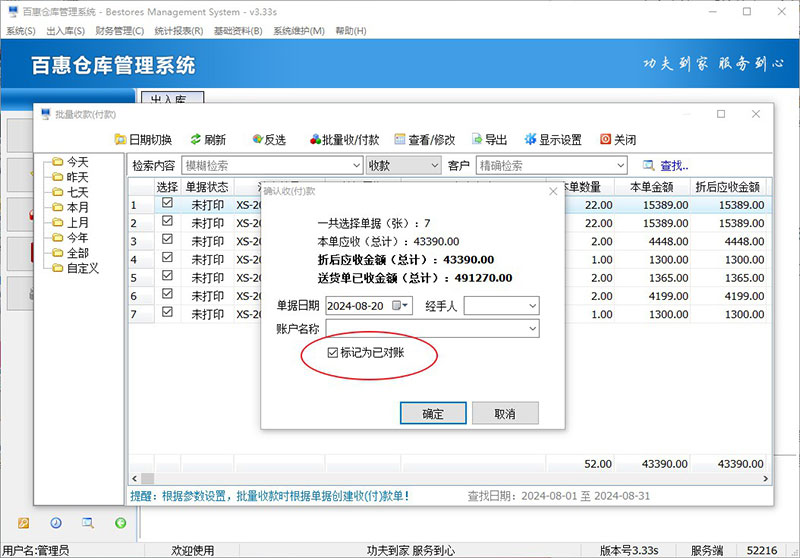This screenshot has height=558, width=800.
Task: Click the calendar icon in 单据日期 field
Action: pos(396,305)
